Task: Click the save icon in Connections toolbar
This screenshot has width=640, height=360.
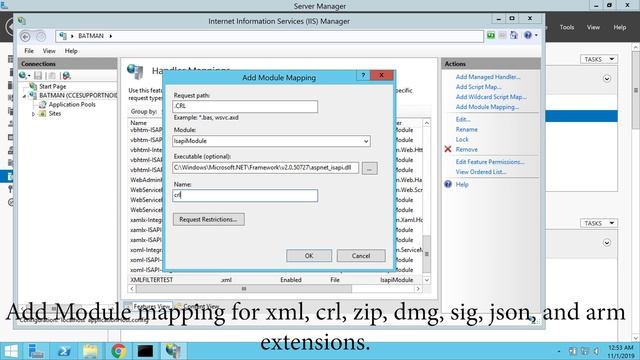Action: coord(38,76)
